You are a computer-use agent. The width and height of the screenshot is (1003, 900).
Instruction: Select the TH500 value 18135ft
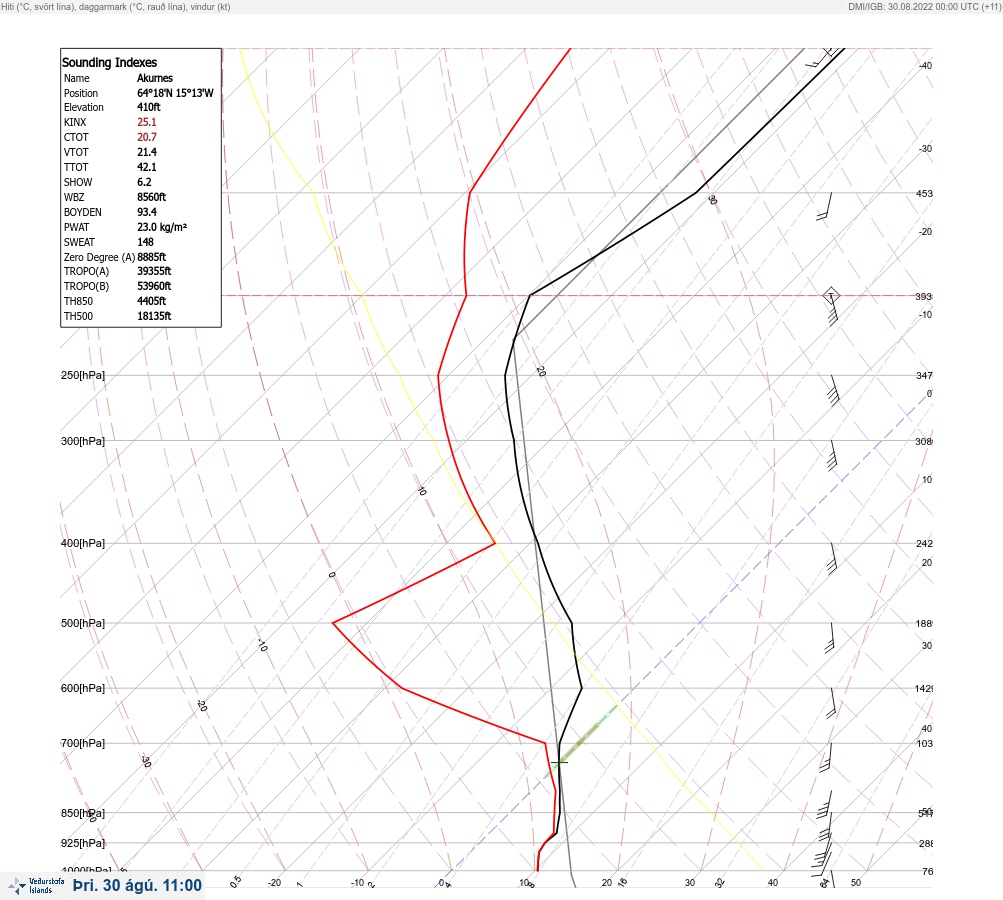(154, 316)
